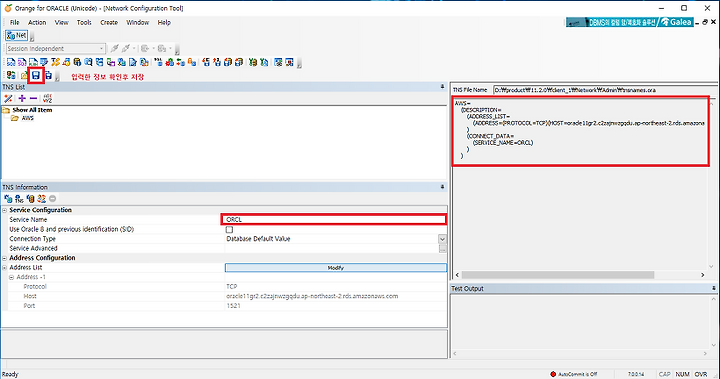
Task: Open the Action menu
Action: point(37,22)
